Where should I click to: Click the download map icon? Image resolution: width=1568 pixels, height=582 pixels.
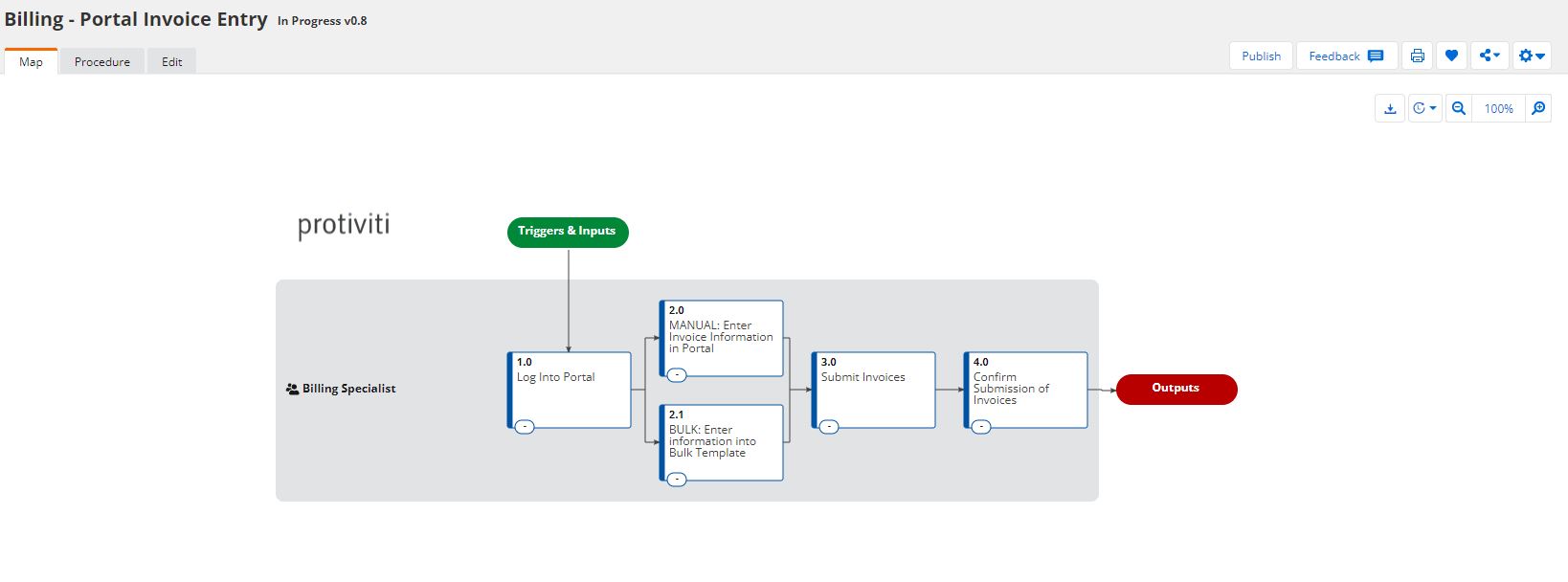click(1390, 109)
